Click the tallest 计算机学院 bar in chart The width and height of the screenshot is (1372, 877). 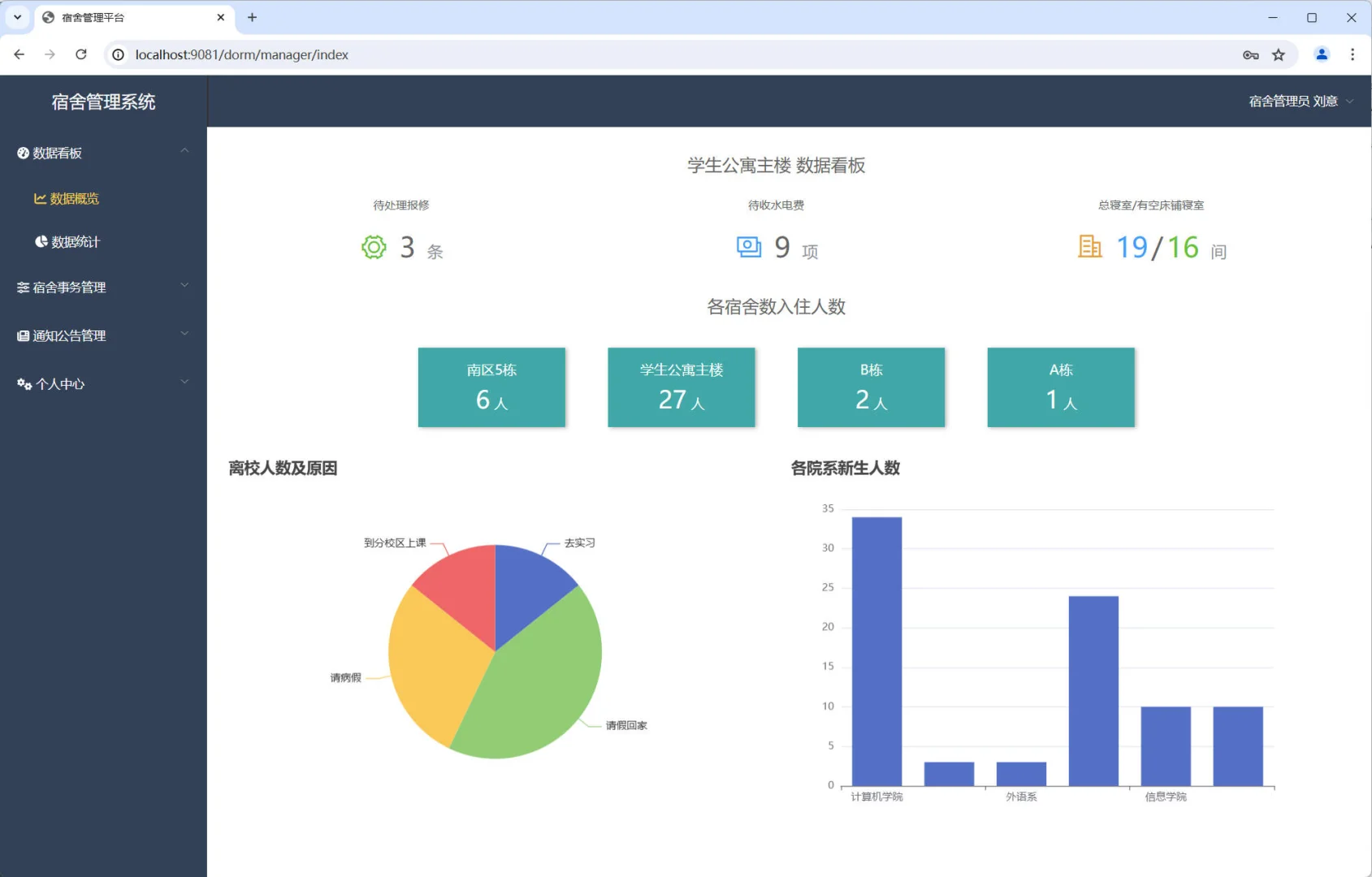[876, 650]
